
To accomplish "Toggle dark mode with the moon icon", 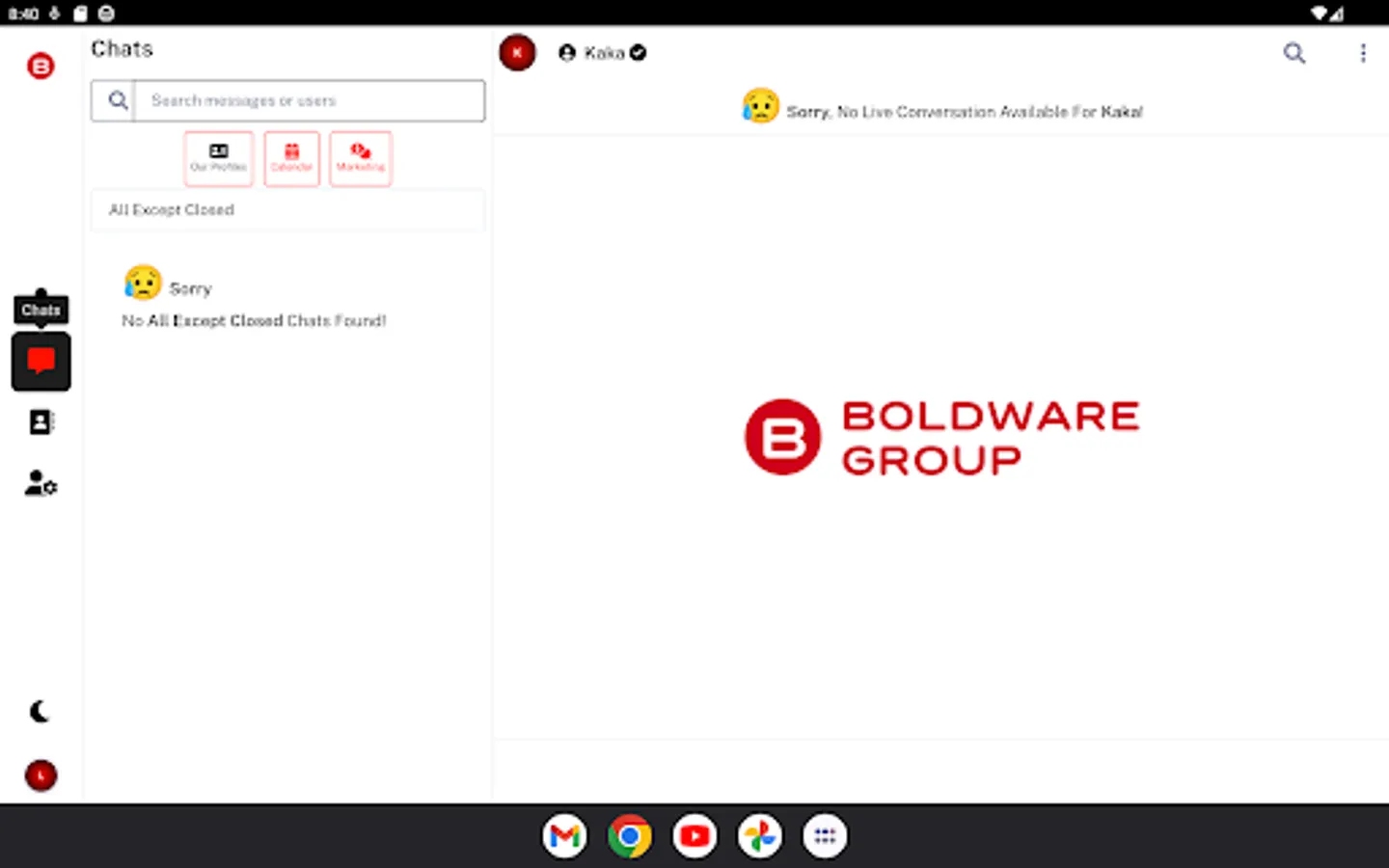I will pyautogui.click(x=39, y=712).
